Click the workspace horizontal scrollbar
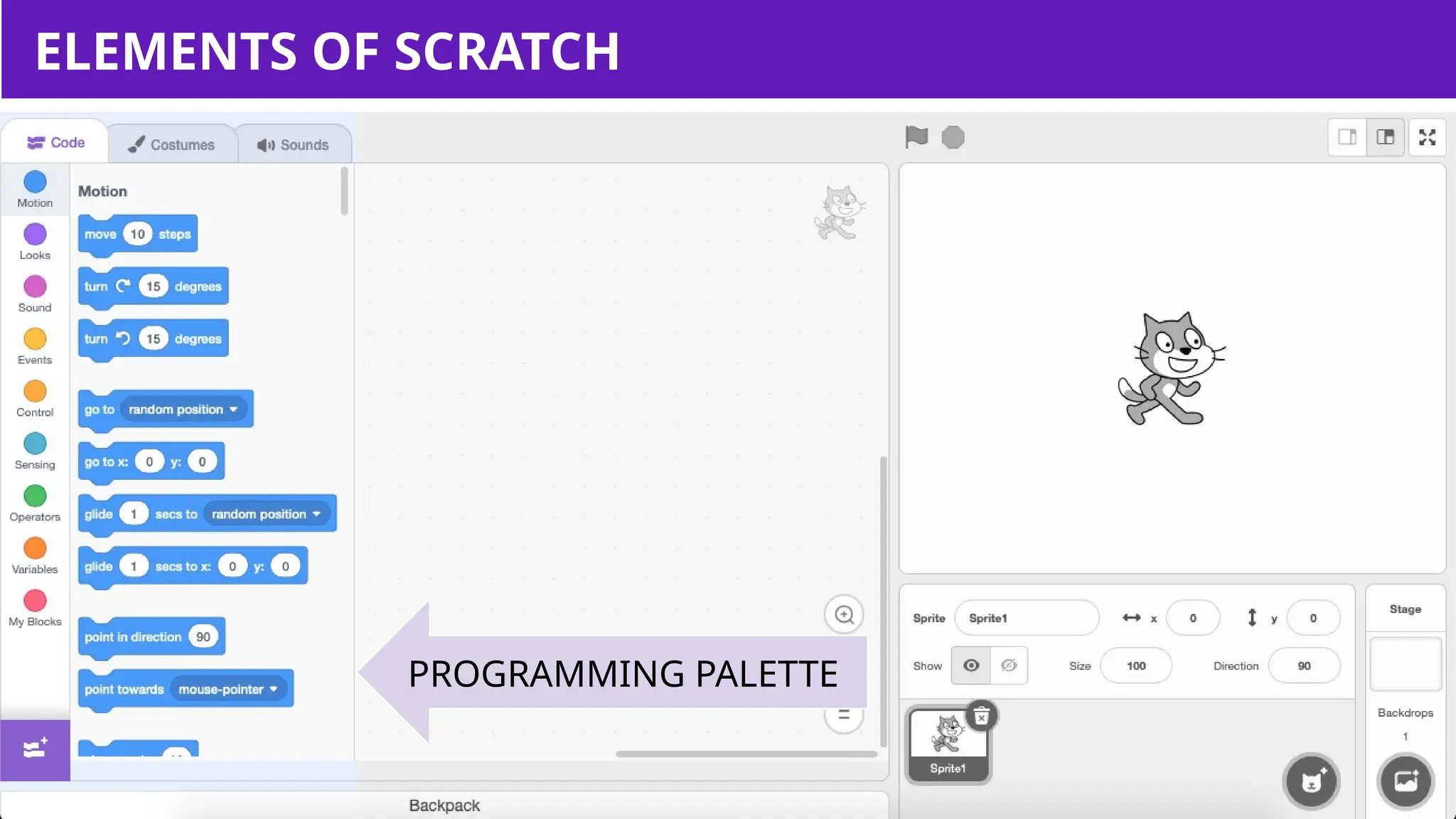The width and height of the screenshot is (1456, 819). click(746, 754)
